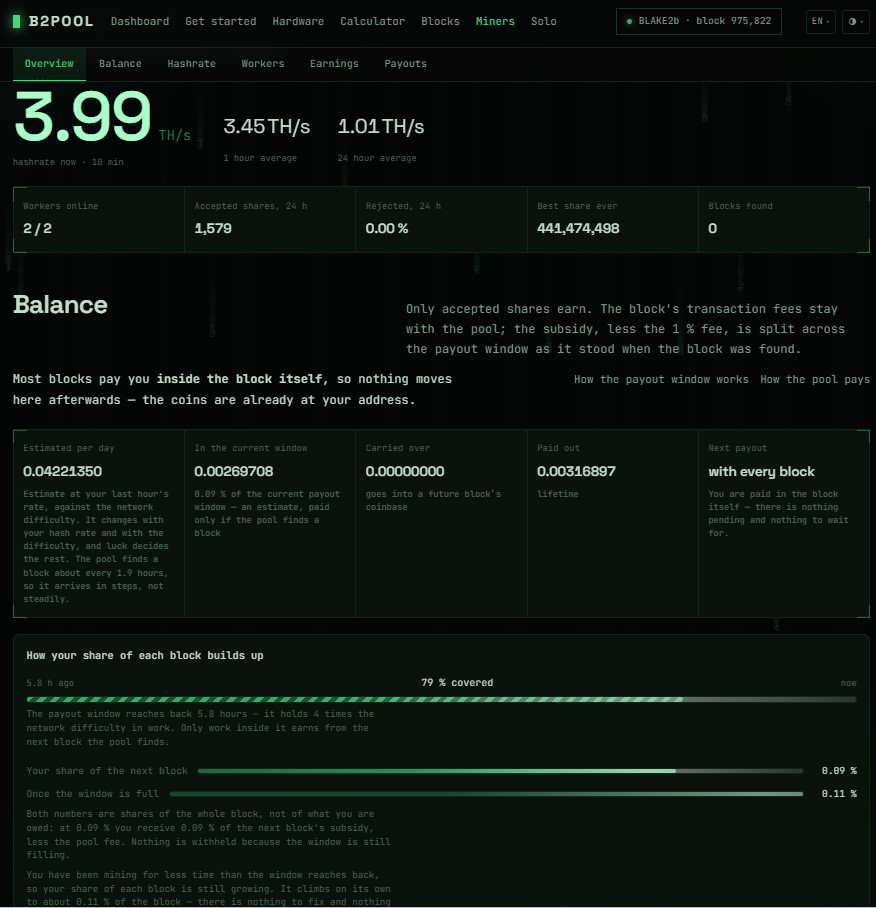Open the Hashrate tab

[191, 64]
